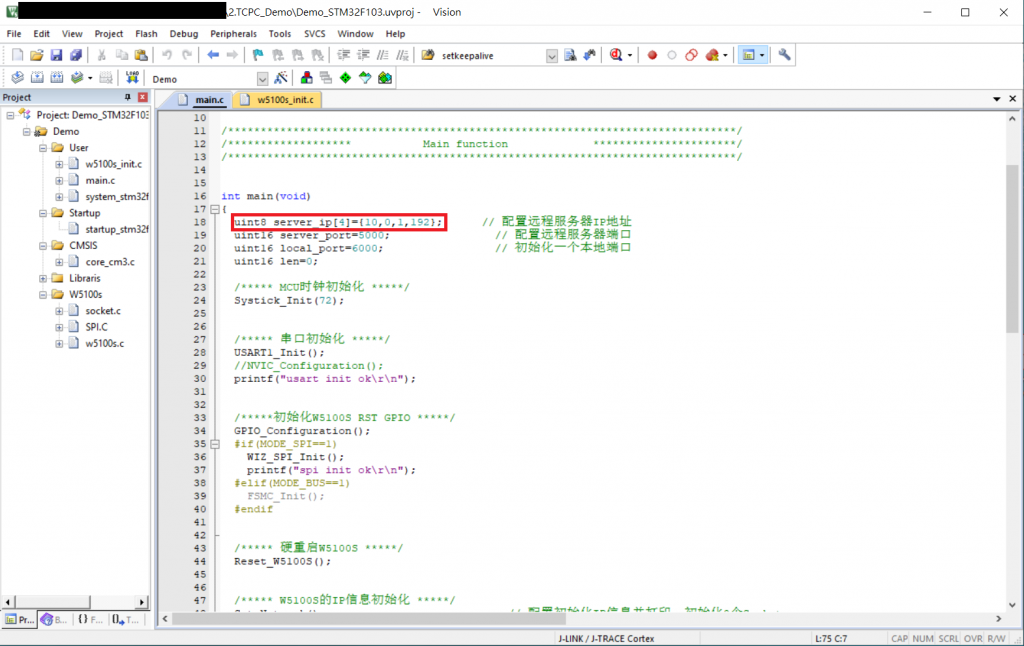Collapse the User folder in project tree

[43, 148]
